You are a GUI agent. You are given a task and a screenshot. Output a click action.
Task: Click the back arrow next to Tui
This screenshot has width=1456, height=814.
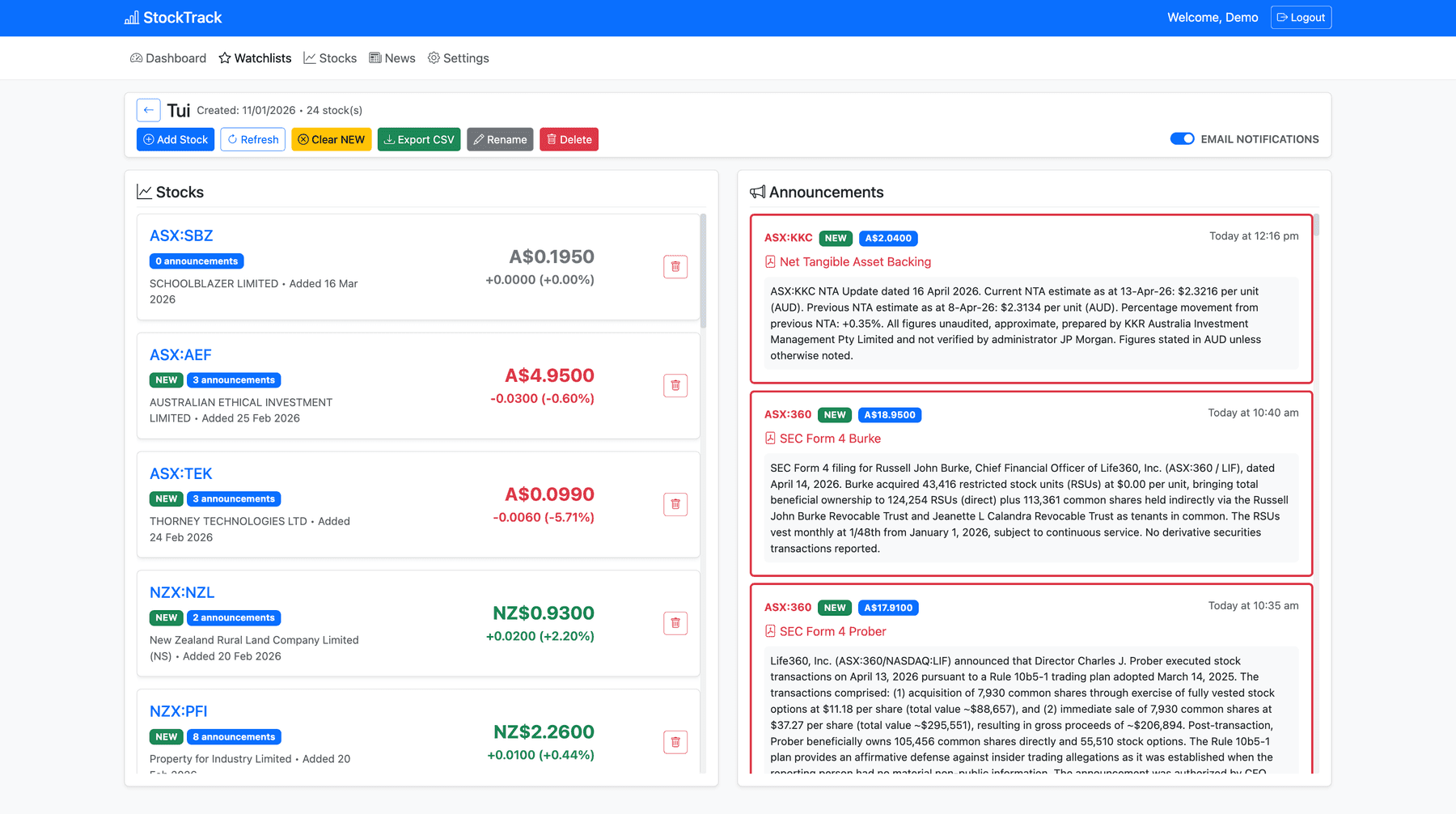[148, 110]
